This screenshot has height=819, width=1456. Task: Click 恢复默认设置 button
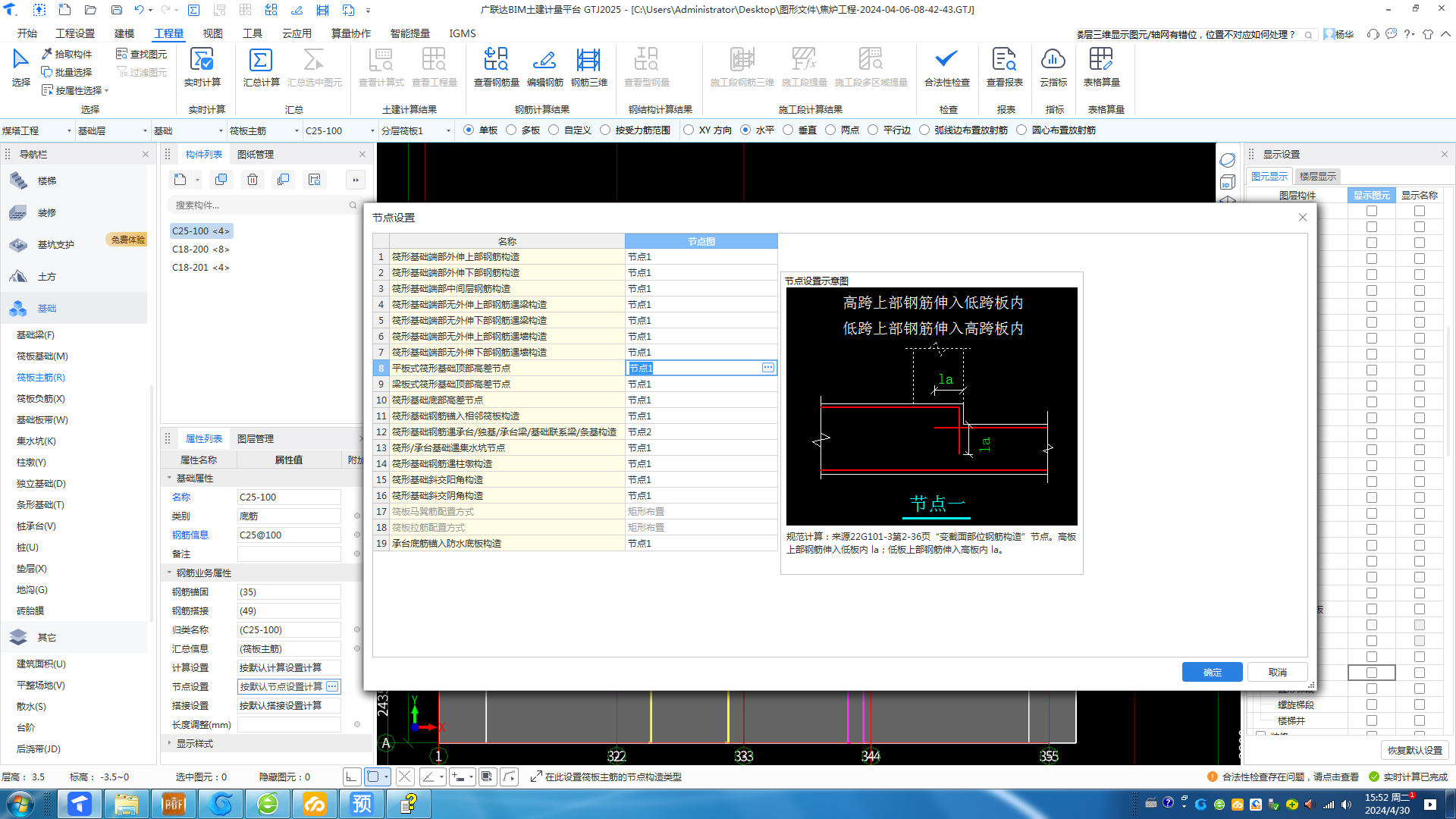pyautogui.click(x=1415, y=751)
